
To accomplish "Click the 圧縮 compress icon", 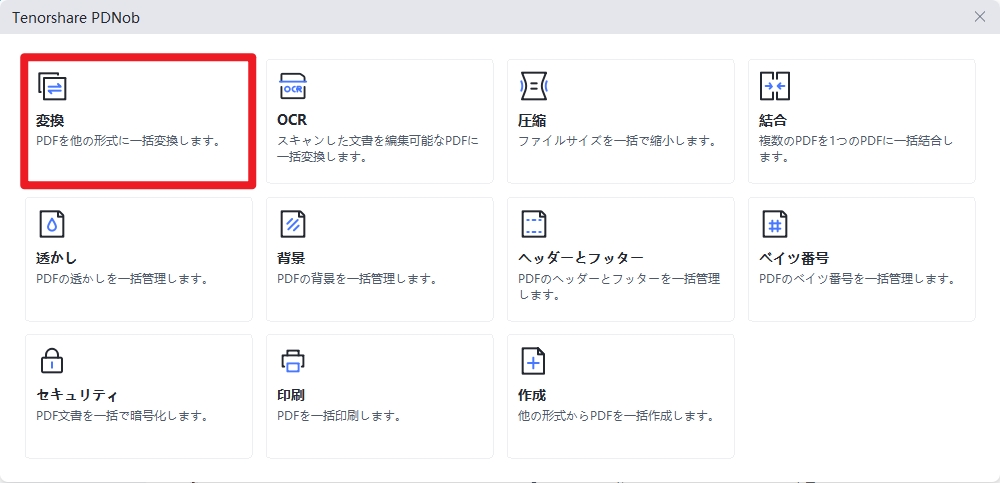I will [x=534, y=86].
